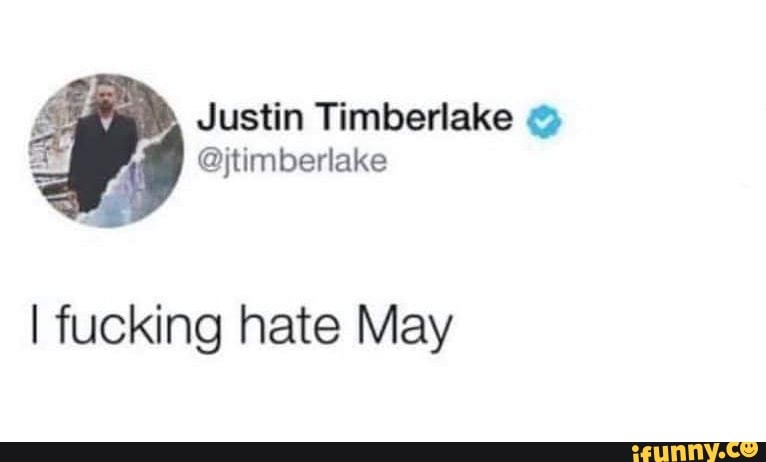Click the blue verified checkmark badge
Screen dimensions: 766x462
[x=544, y=122]
